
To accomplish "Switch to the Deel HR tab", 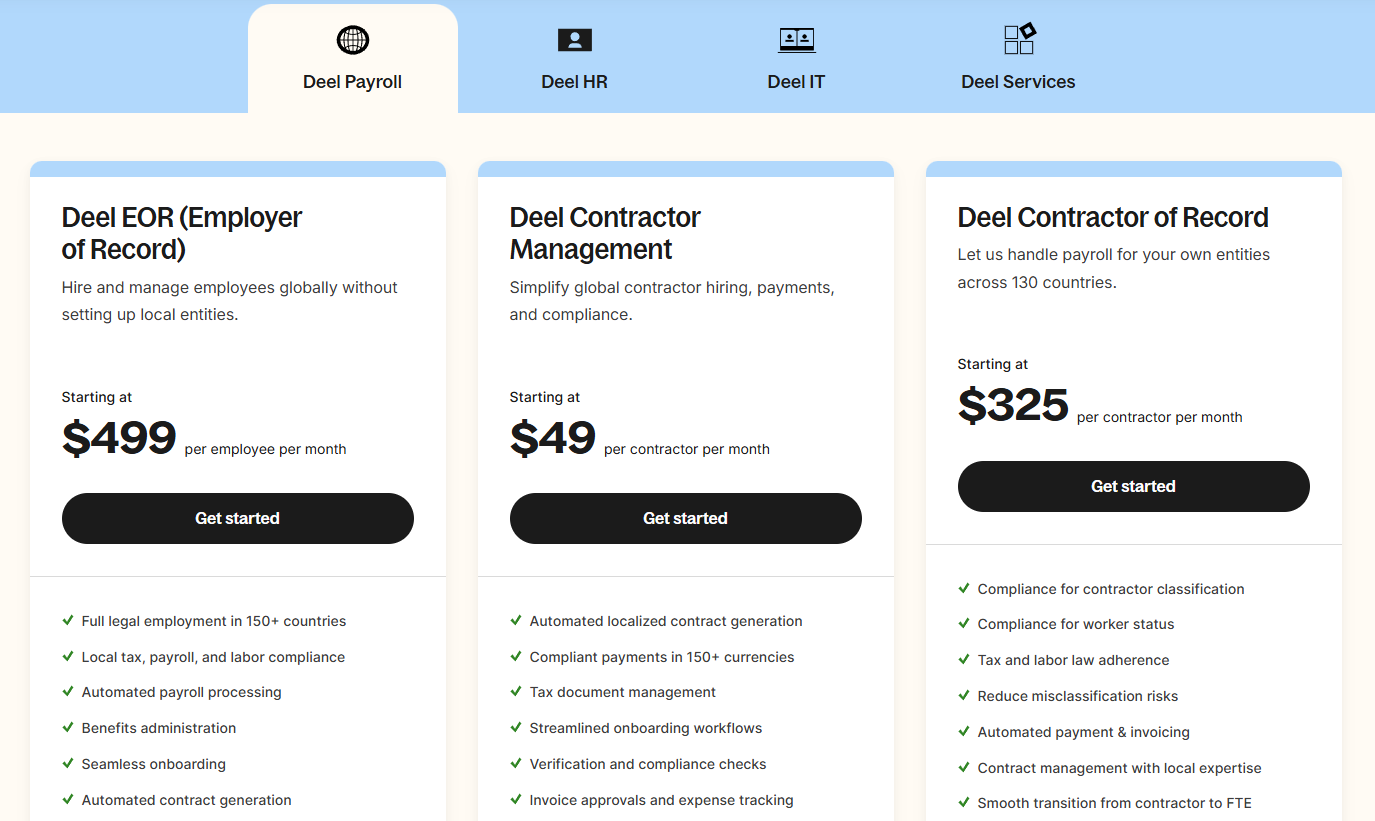I will click(x=574, y=82).
